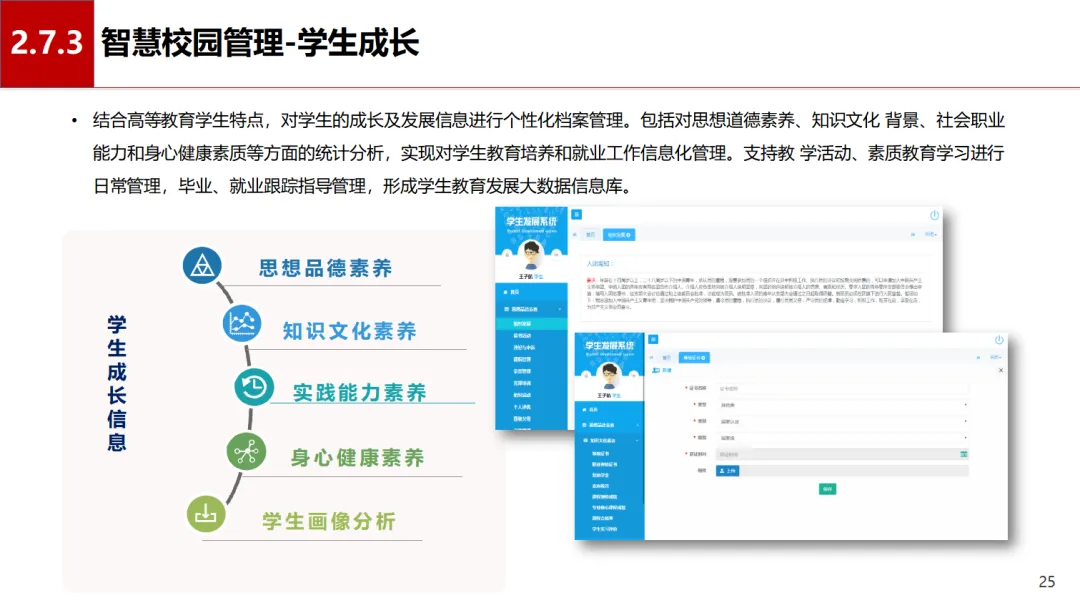Click the right tab-scroll arrow in the back window

[x=913, y=235]
